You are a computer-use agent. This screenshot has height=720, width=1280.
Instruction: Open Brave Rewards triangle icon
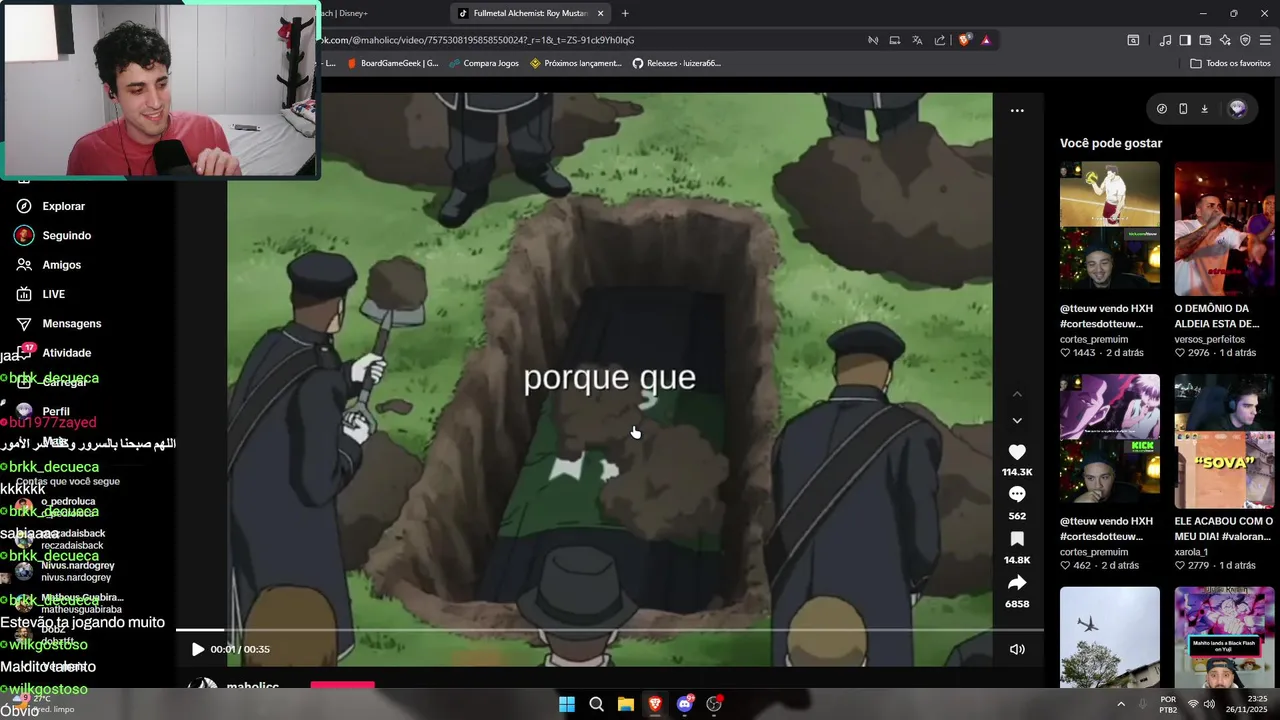click(986, 40)
